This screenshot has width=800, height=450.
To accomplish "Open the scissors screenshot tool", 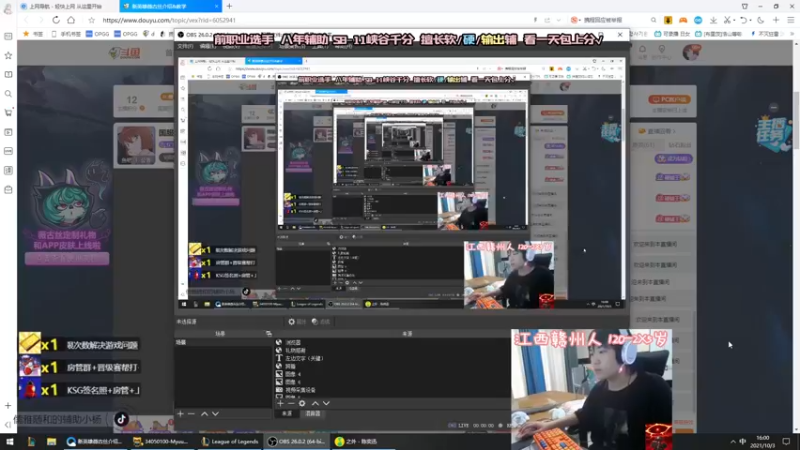I will [728, 20].
